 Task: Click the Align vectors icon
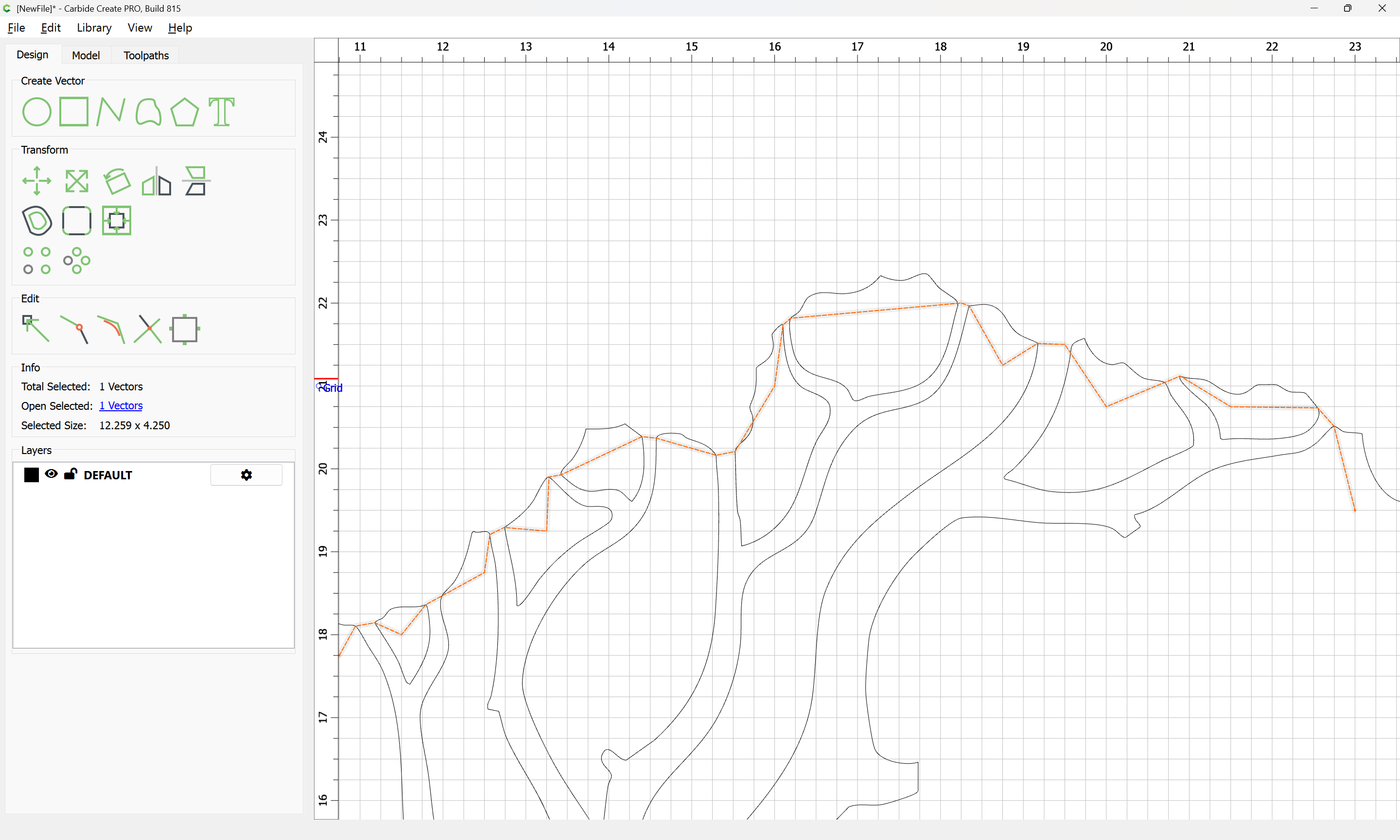pyautogui.click(x=196, y=180)
